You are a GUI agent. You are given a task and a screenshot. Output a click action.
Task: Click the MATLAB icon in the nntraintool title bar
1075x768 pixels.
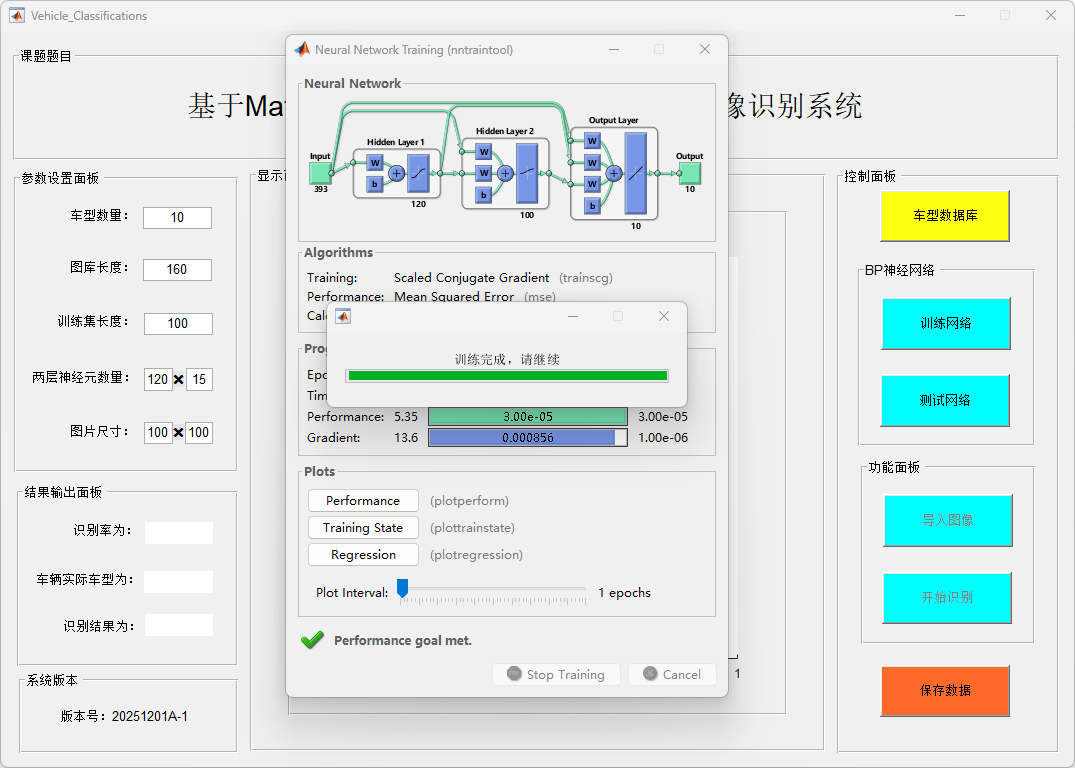click(302, 49)
